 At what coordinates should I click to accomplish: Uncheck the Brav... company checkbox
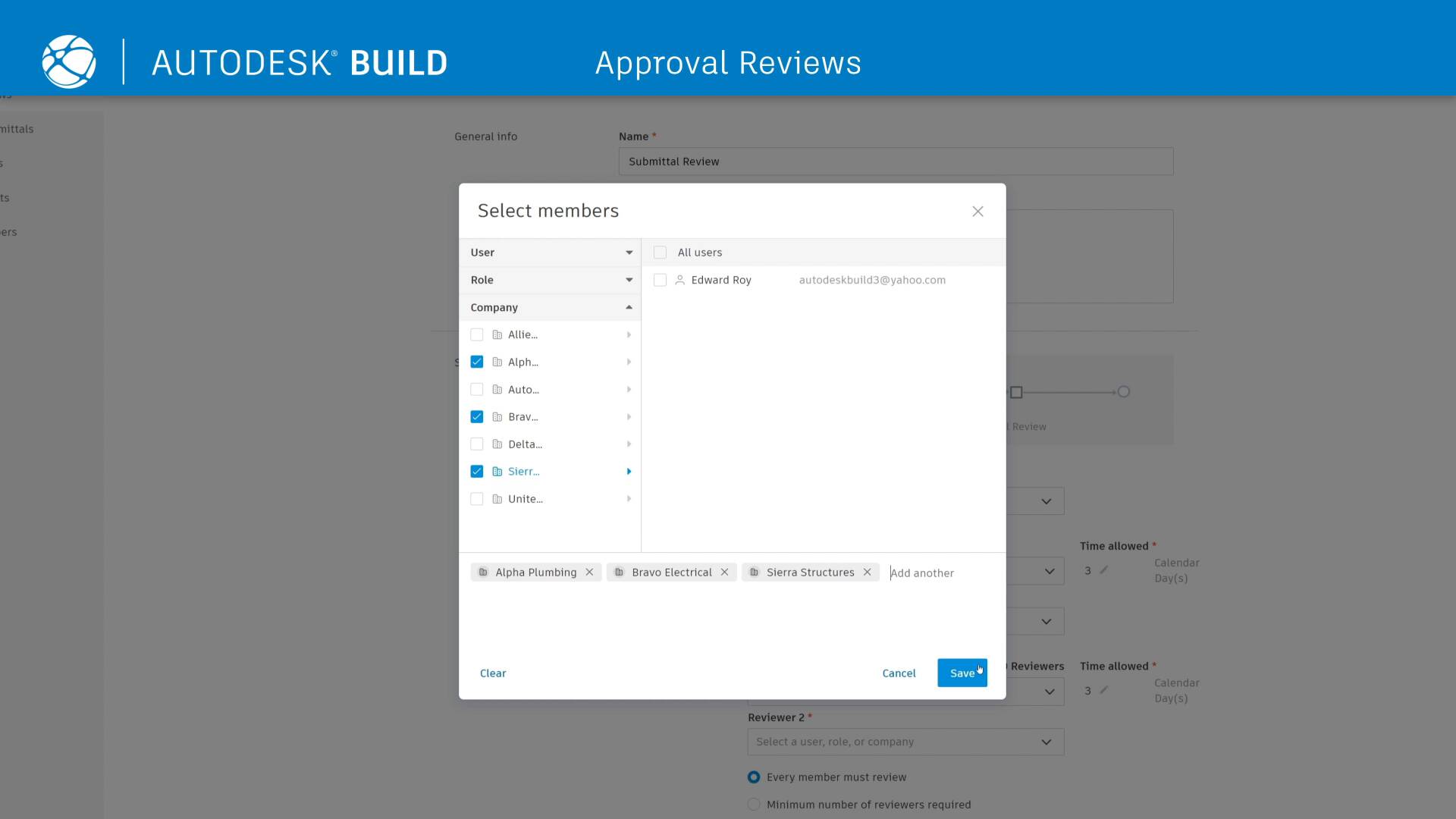[477, 417]
